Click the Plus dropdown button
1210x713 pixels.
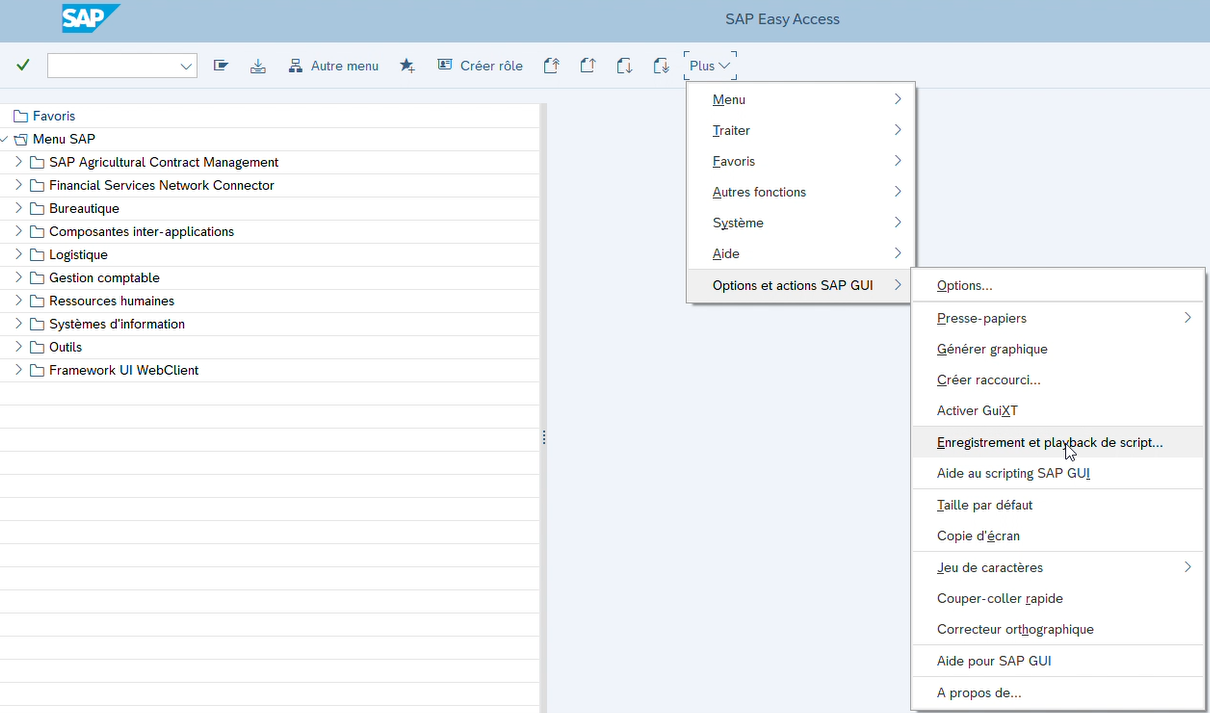[x=711, y=66]
